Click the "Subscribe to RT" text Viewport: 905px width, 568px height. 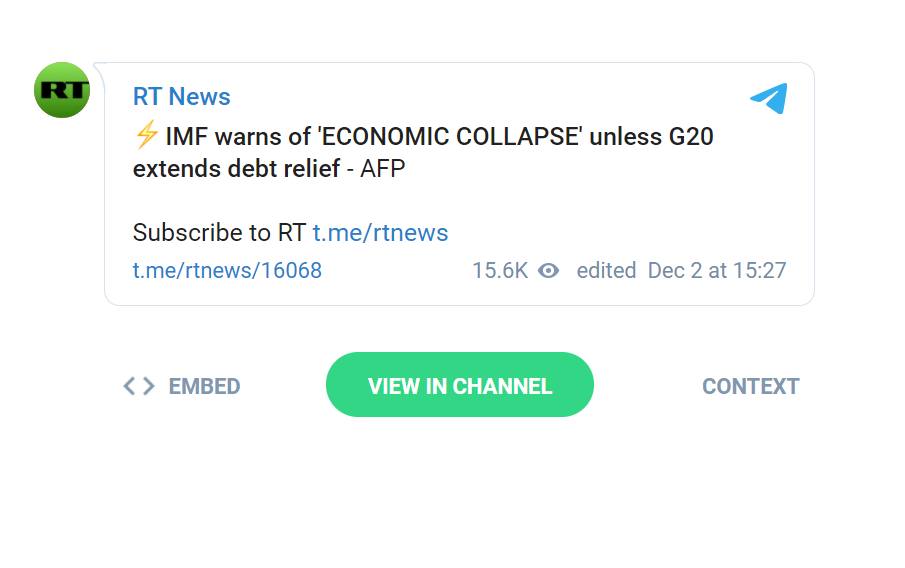tap(219, 233)
